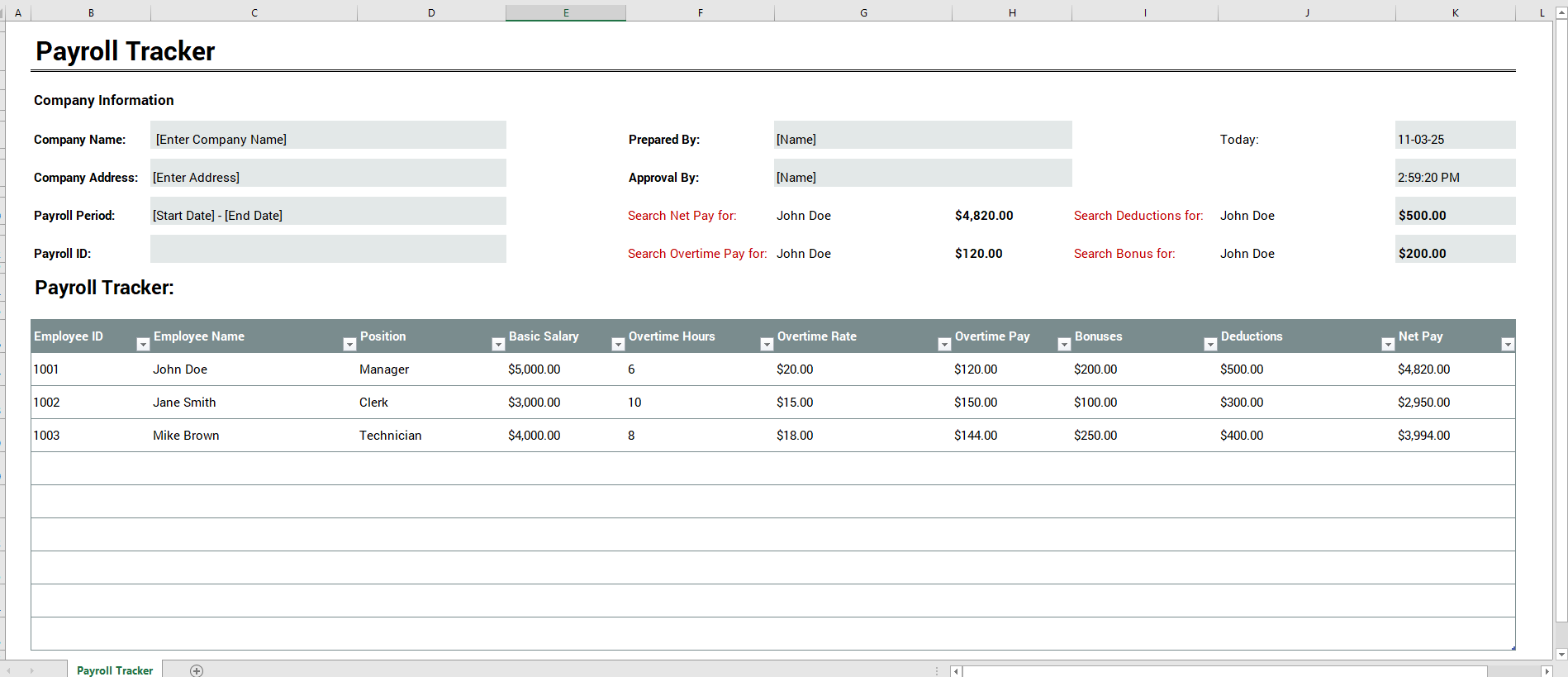1568x677 pixels.
Task: Select Deductions cell $300.00
Action: click(x=1307, y=403)
